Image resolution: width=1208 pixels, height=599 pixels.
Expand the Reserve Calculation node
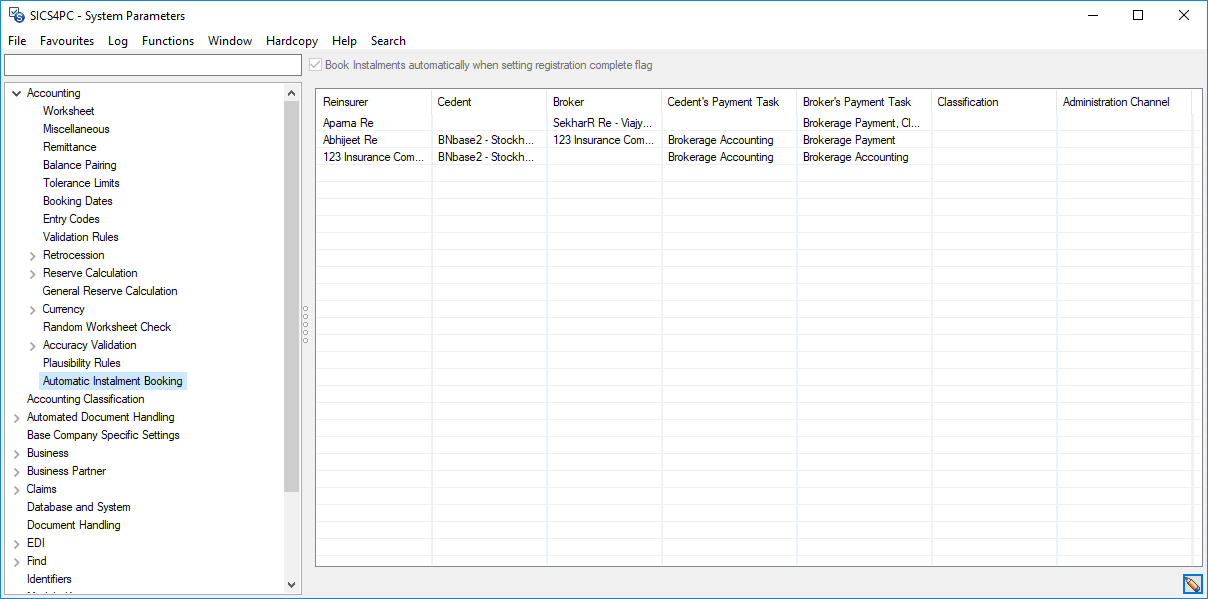coord(31,273)
